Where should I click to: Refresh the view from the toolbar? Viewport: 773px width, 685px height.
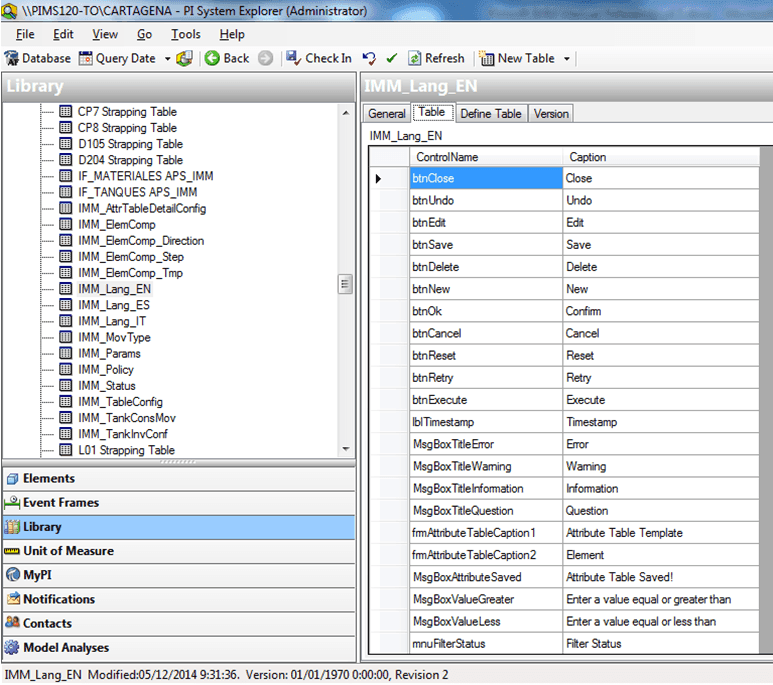[x=436, y=58]
